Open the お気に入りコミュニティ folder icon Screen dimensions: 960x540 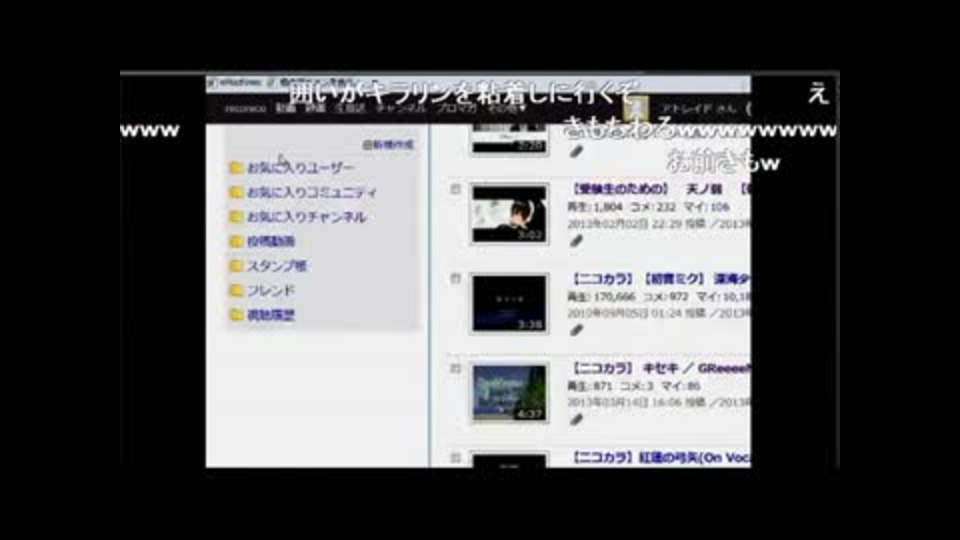[x=236, y=192]
